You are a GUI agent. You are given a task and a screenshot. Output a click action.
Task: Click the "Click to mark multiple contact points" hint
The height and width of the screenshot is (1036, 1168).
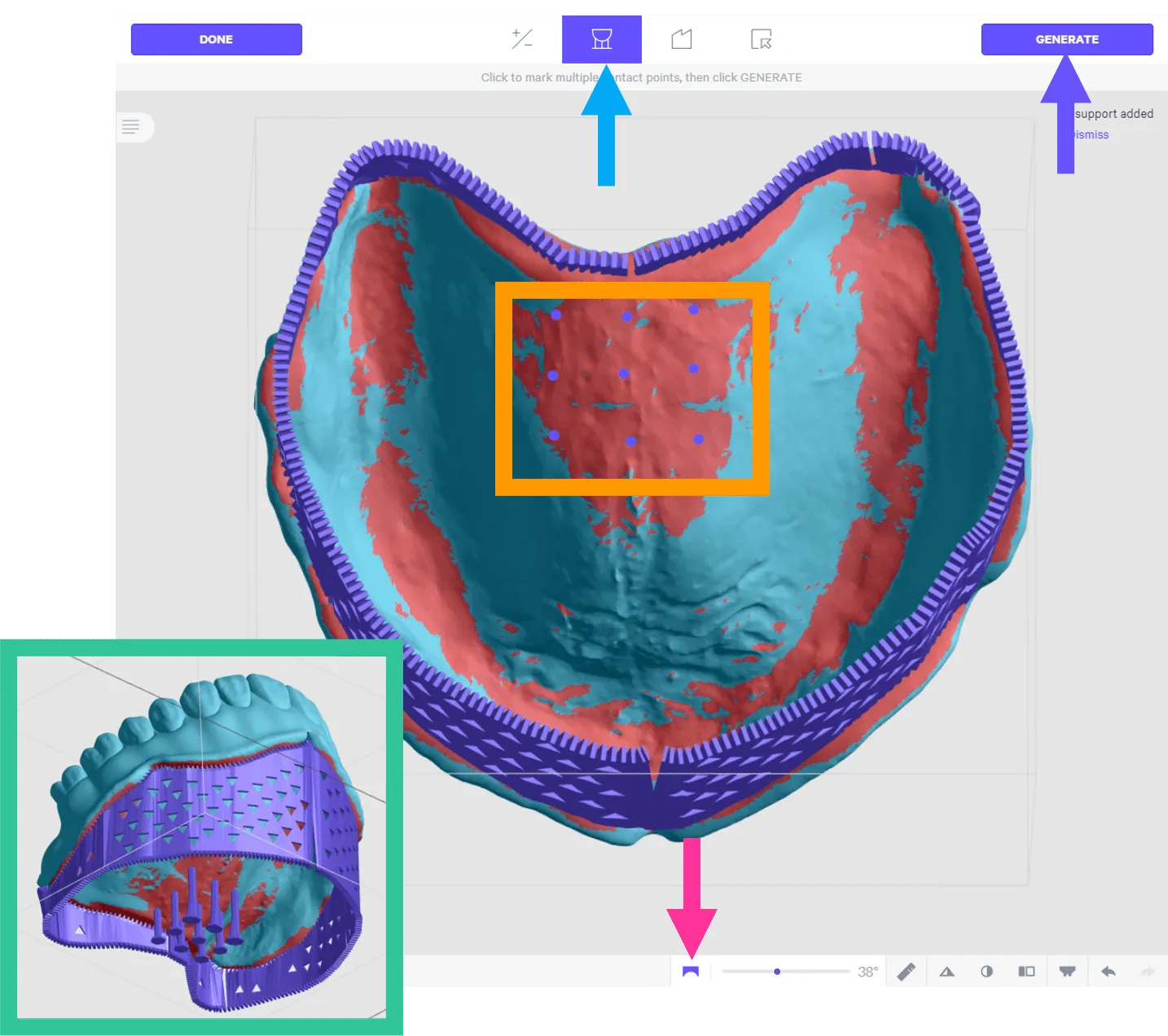[642, 77]
